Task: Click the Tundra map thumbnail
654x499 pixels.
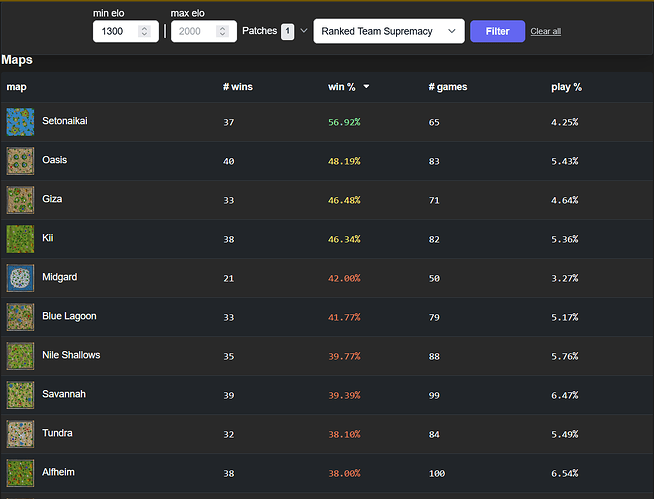Action: [x=20, y=434]
